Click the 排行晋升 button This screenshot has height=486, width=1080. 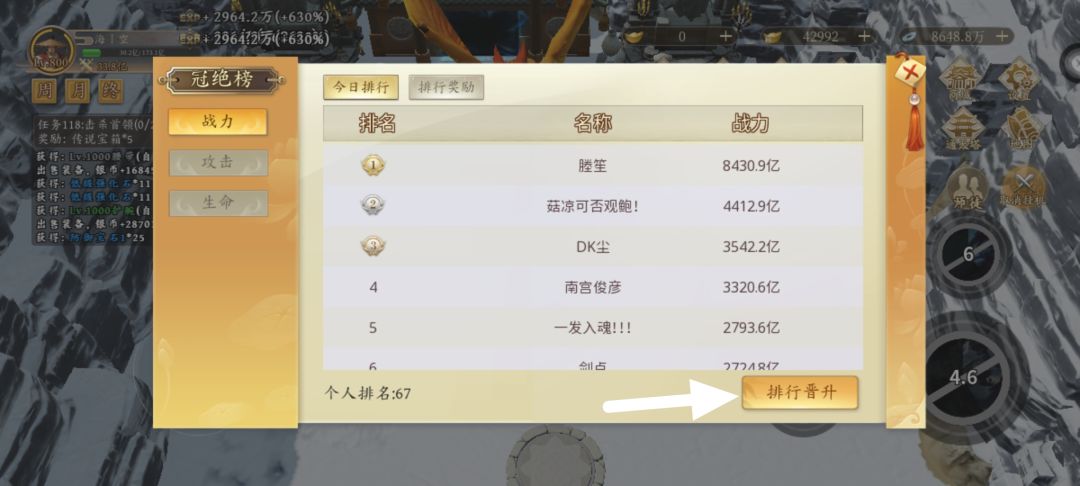pos(800,392)
